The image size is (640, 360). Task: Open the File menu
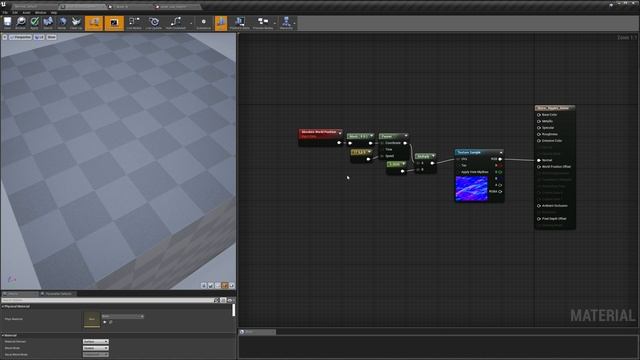tap(5, 13)
